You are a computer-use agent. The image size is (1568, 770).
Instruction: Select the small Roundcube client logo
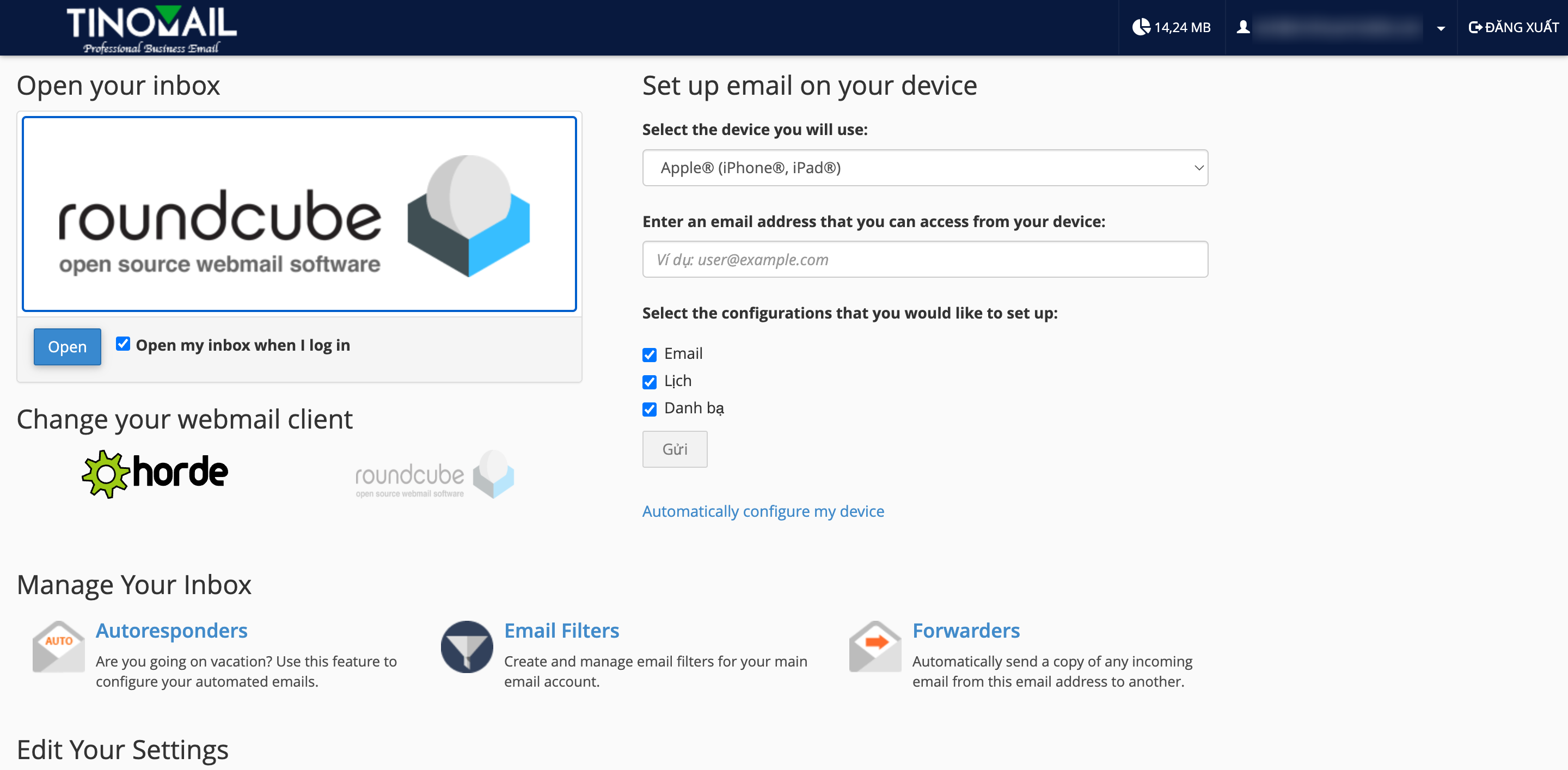[434, 475]
